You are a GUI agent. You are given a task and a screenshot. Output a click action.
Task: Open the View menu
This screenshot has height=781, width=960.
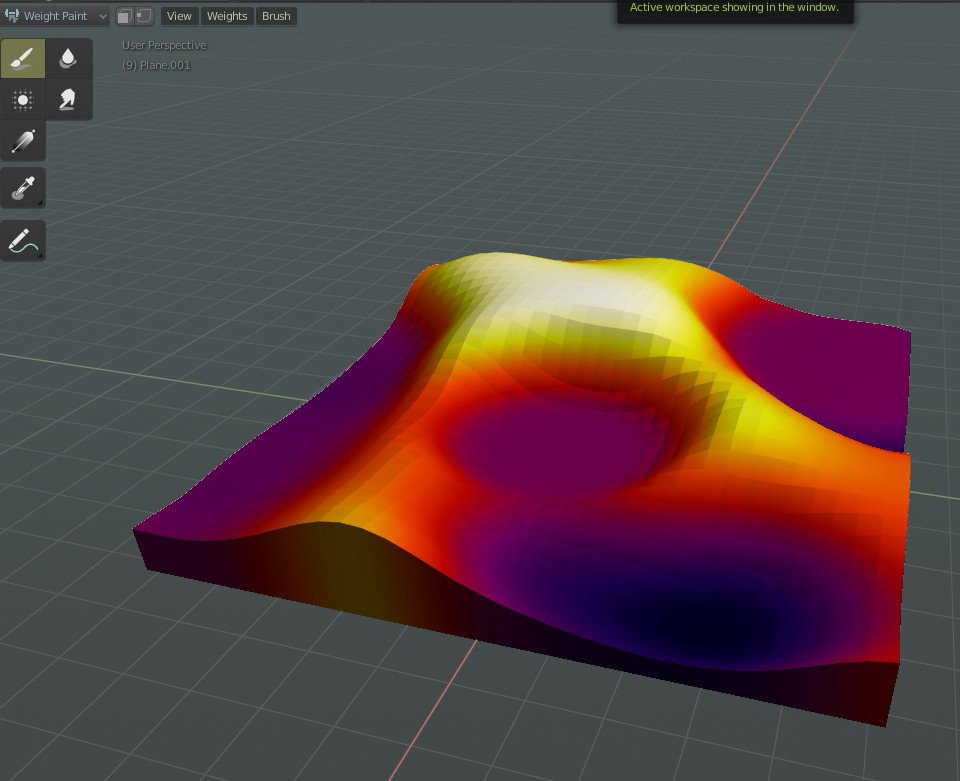pos(179,17)
